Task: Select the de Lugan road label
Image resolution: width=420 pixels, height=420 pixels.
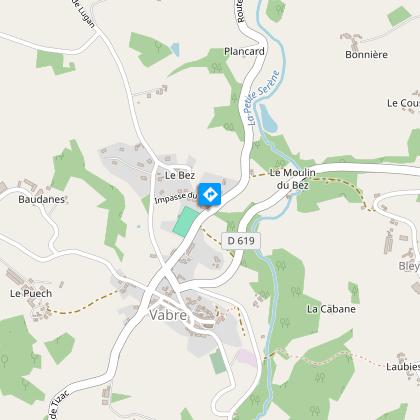Action: coord(84,13)
